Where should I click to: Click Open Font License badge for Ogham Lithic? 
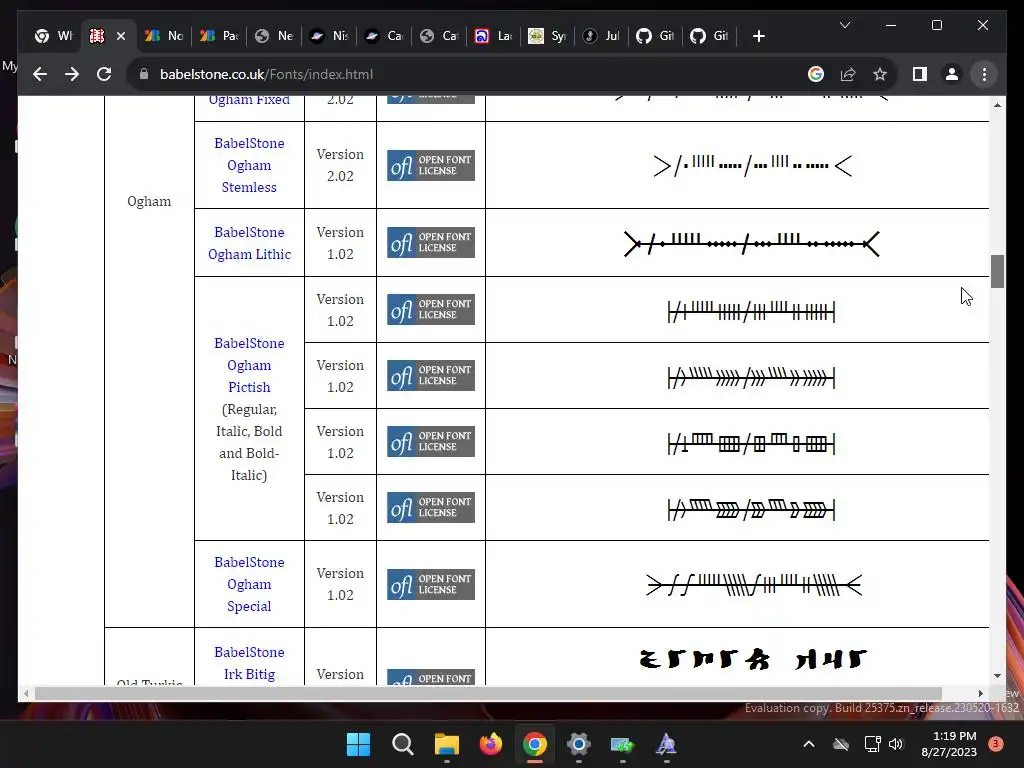pyautogui.click(x=430, y=242)
